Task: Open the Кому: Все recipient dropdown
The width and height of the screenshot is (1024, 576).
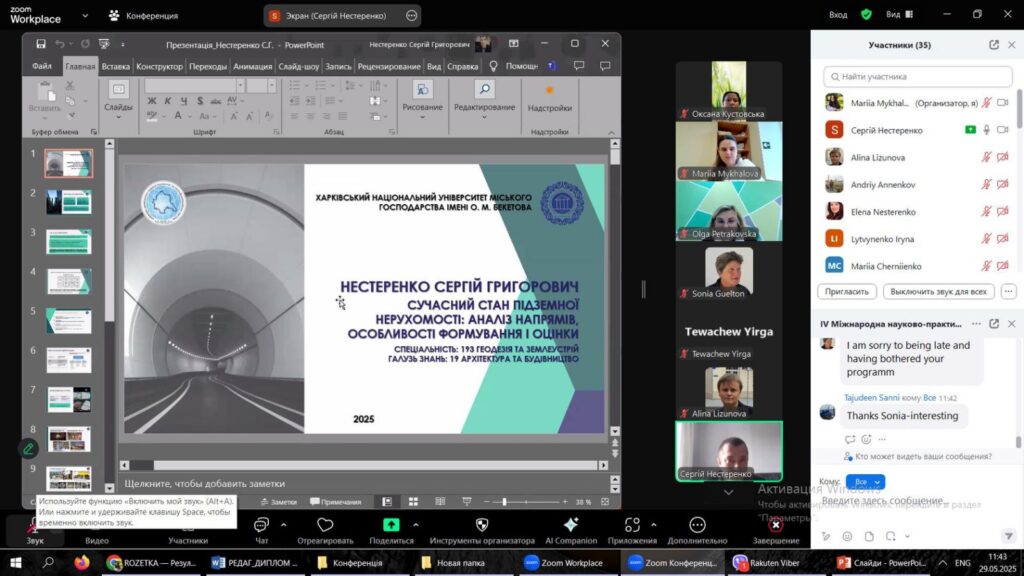Action: pos(865,482)
